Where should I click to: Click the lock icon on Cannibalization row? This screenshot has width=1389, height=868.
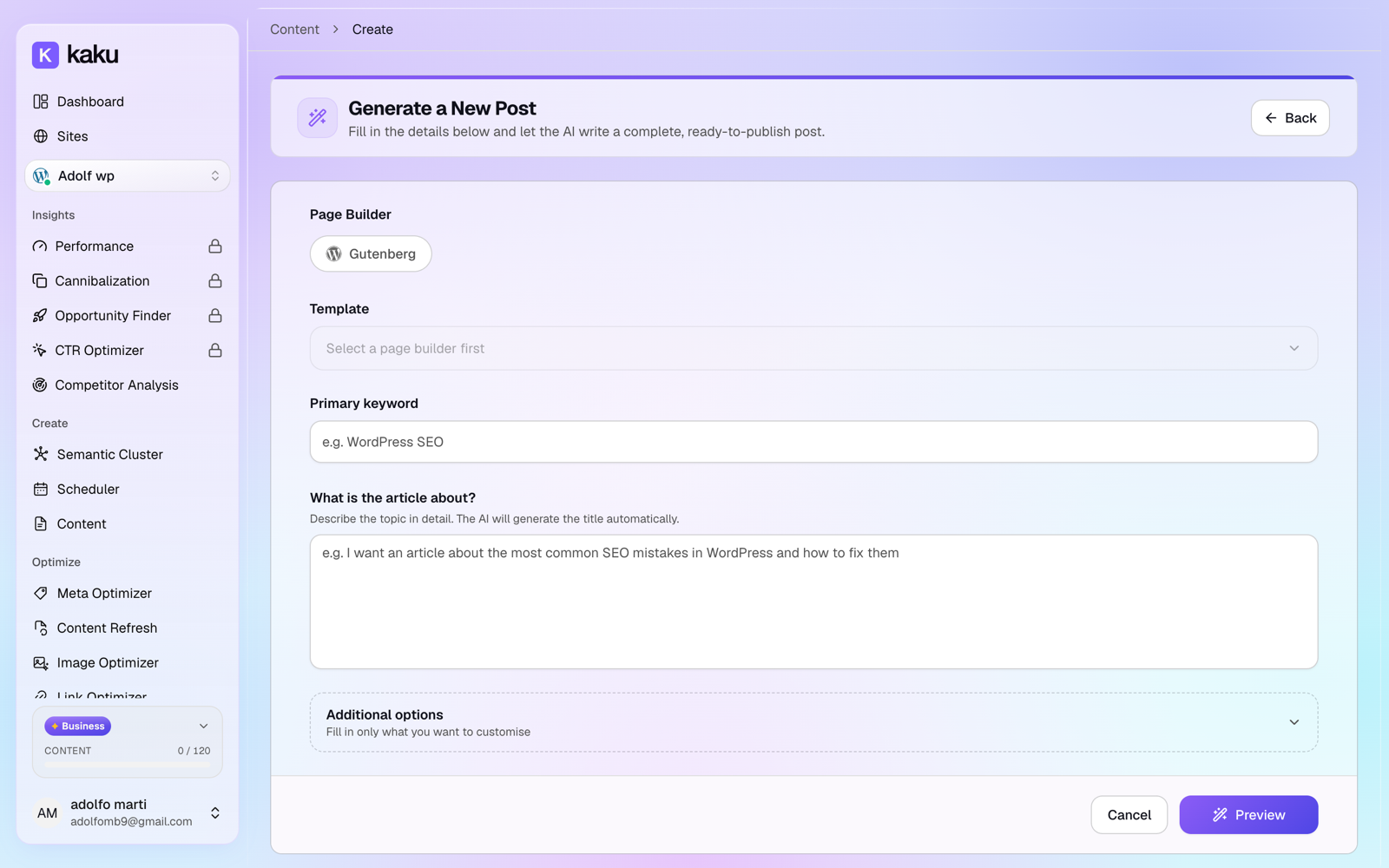215,281
